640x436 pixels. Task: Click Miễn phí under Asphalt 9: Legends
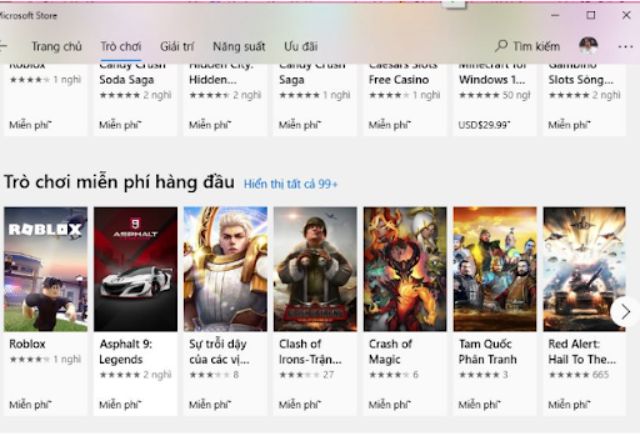(120, 405)
